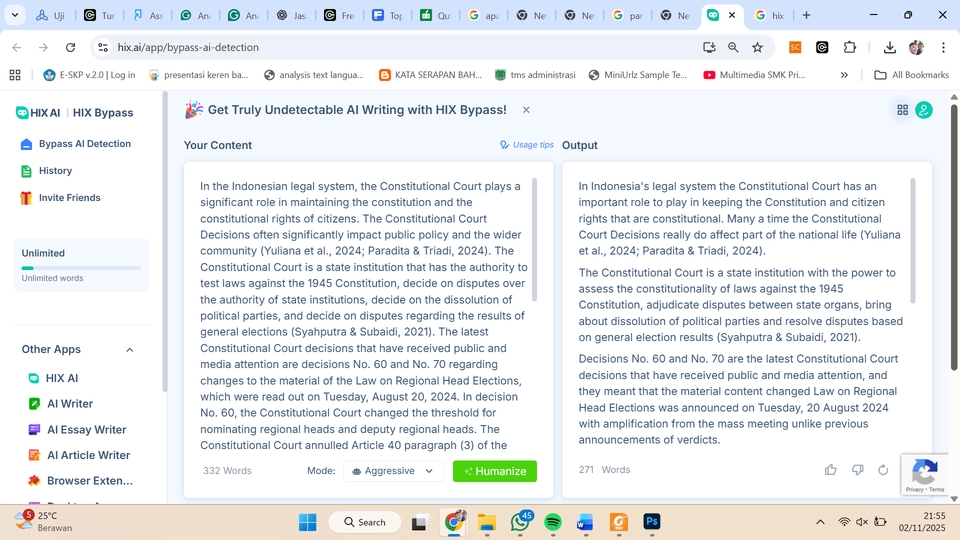Image resolution: width=960 pixels, height=540 pixels.
Task: Expand the hidden bookmarks overflow chevron
Action: (844, 75)
